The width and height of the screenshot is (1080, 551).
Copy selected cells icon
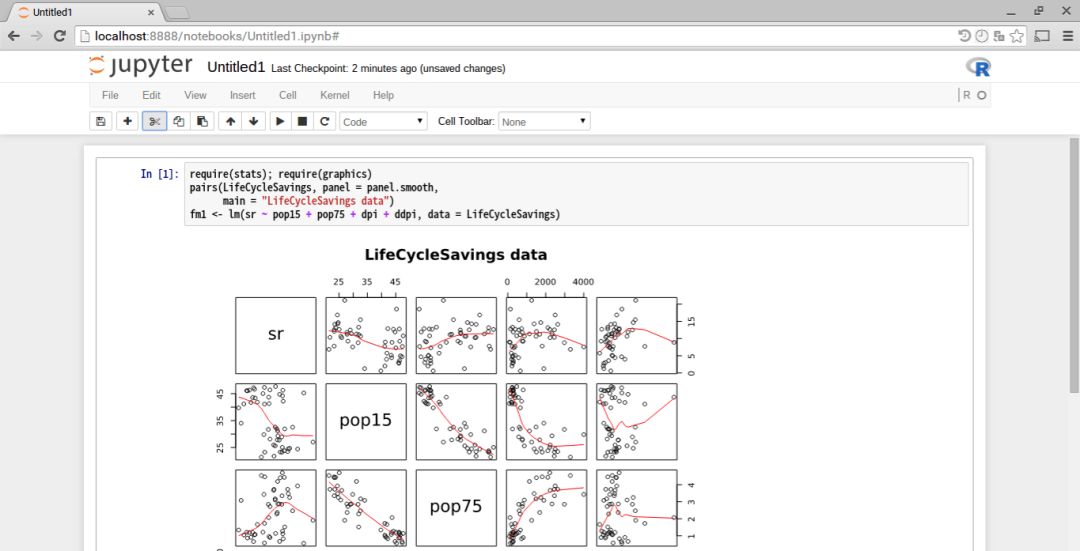(178, 121)
